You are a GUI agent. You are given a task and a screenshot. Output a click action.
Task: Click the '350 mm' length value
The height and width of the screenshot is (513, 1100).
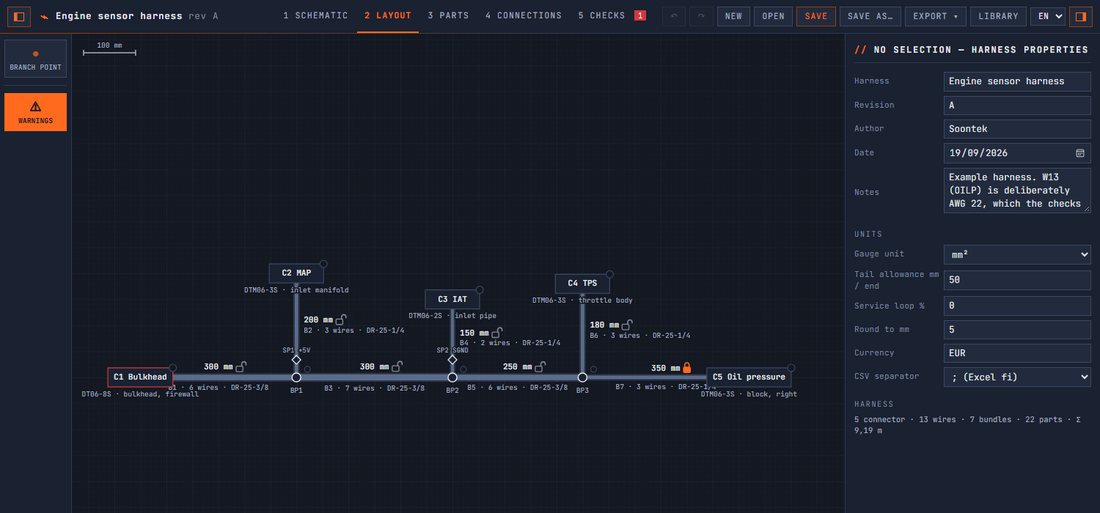click(665, 368)
